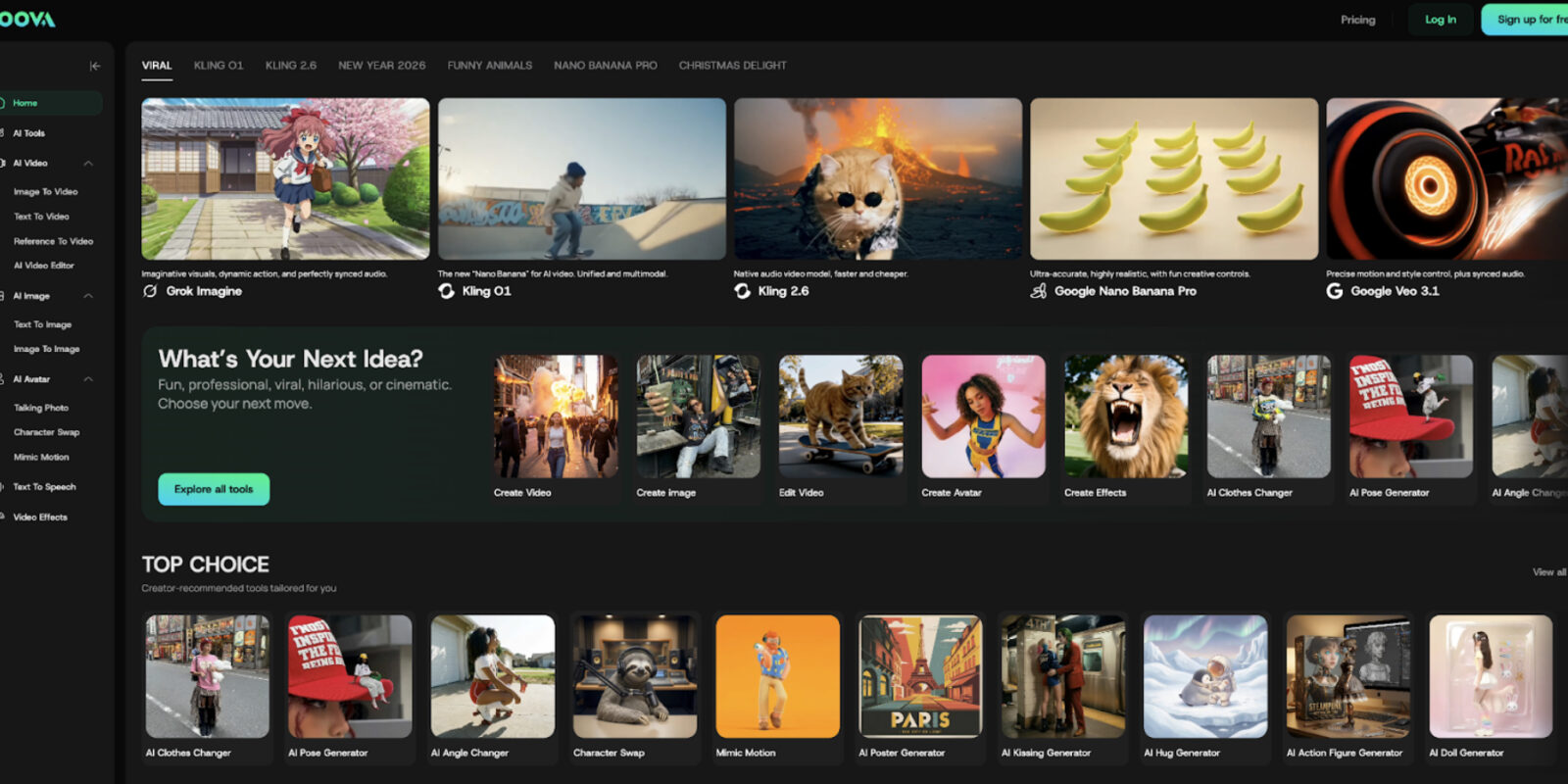This screenshot has width=1568, height=784.
Task: Click the Google Veo 3.1 G icon
Action: [1335, 291]
